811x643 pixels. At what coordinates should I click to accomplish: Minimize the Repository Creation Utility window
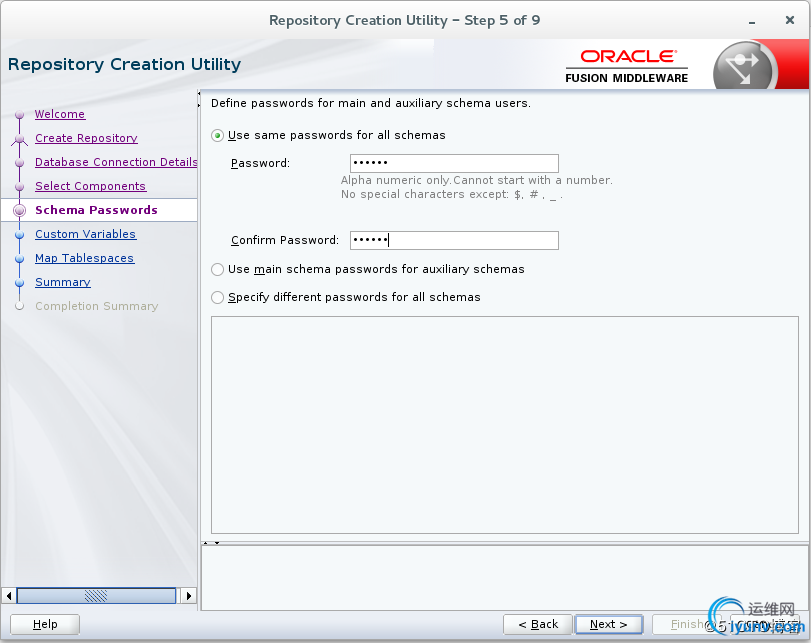752,22
